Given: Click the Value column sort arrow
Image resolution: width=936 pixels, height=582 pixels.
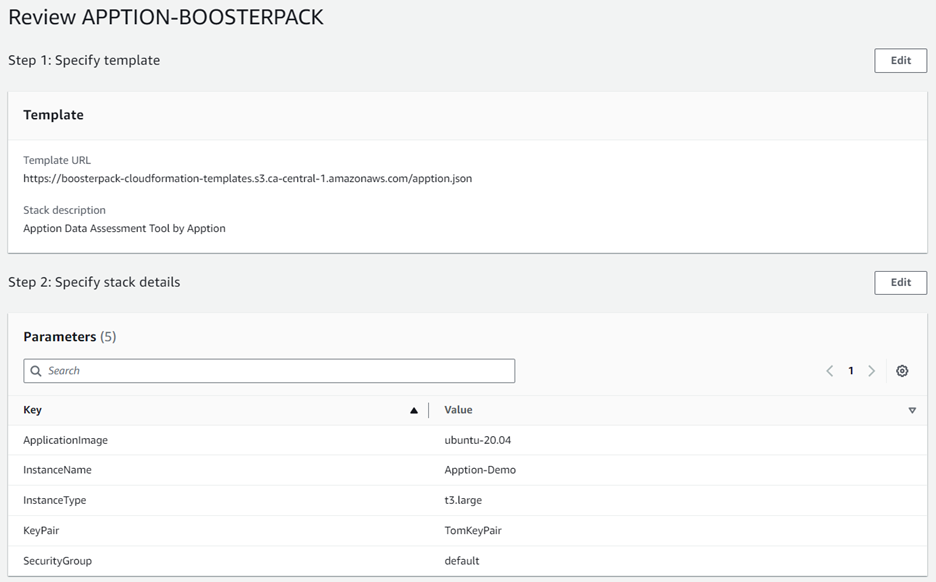Looking at the screenshot, I should pyautogui.click(x=912, y=410).
